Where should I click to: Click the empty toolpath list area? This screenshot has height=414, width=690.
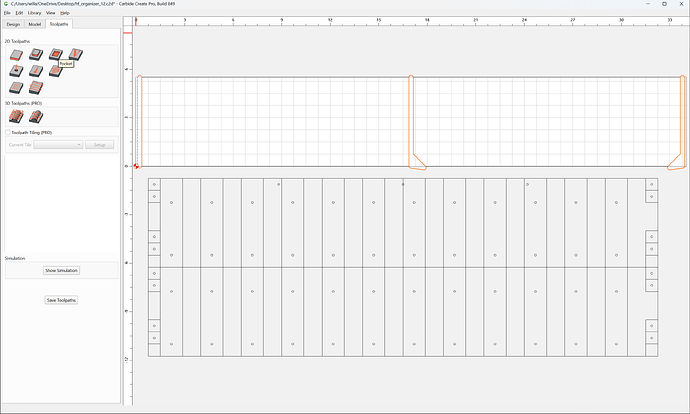[x=62, y=202]
